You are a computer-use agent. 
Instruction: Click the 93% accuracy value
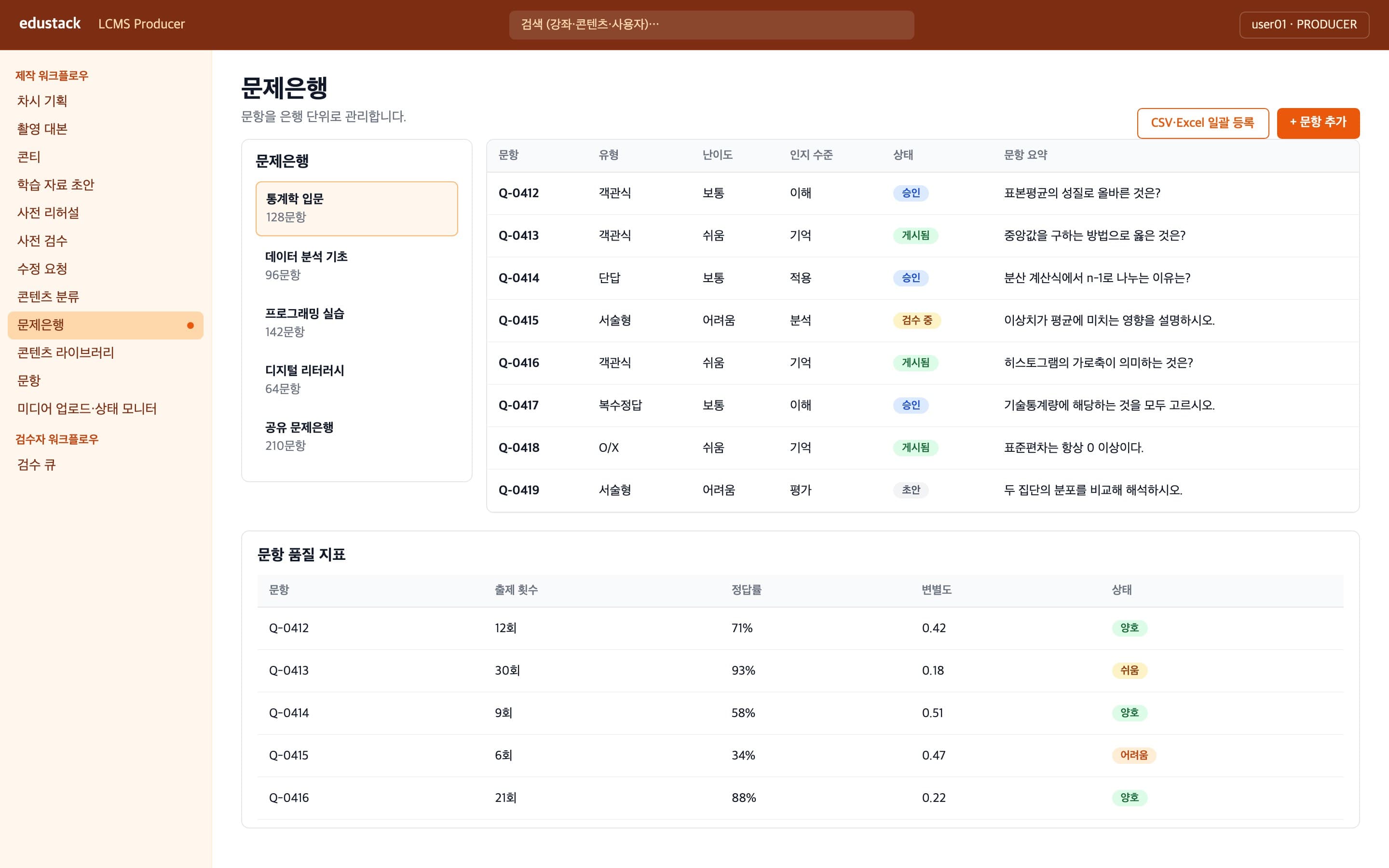(x=743, y=670)
